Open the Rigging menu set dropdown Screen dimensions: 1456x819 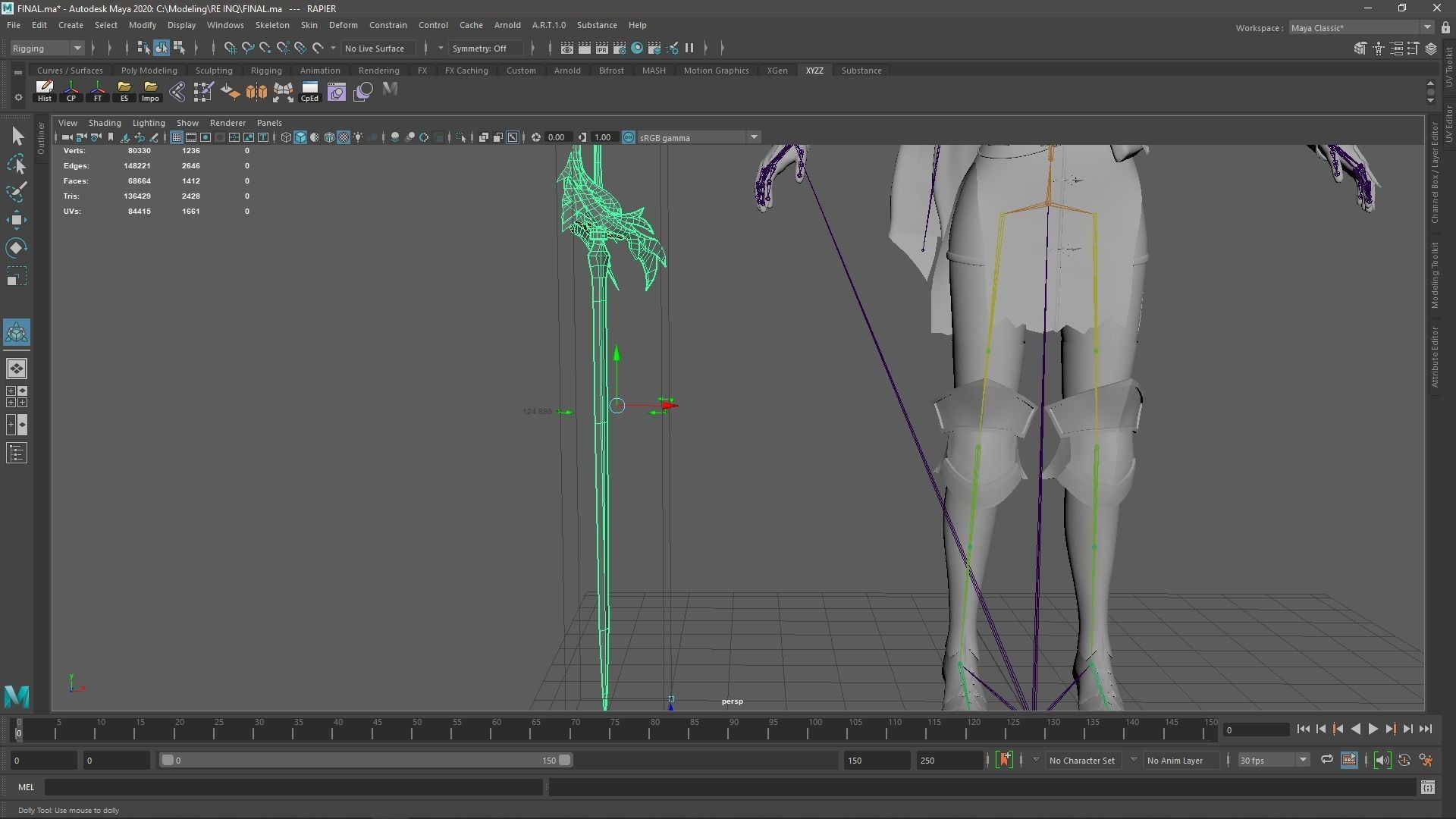pyautogui.click(x=46, y=49)
